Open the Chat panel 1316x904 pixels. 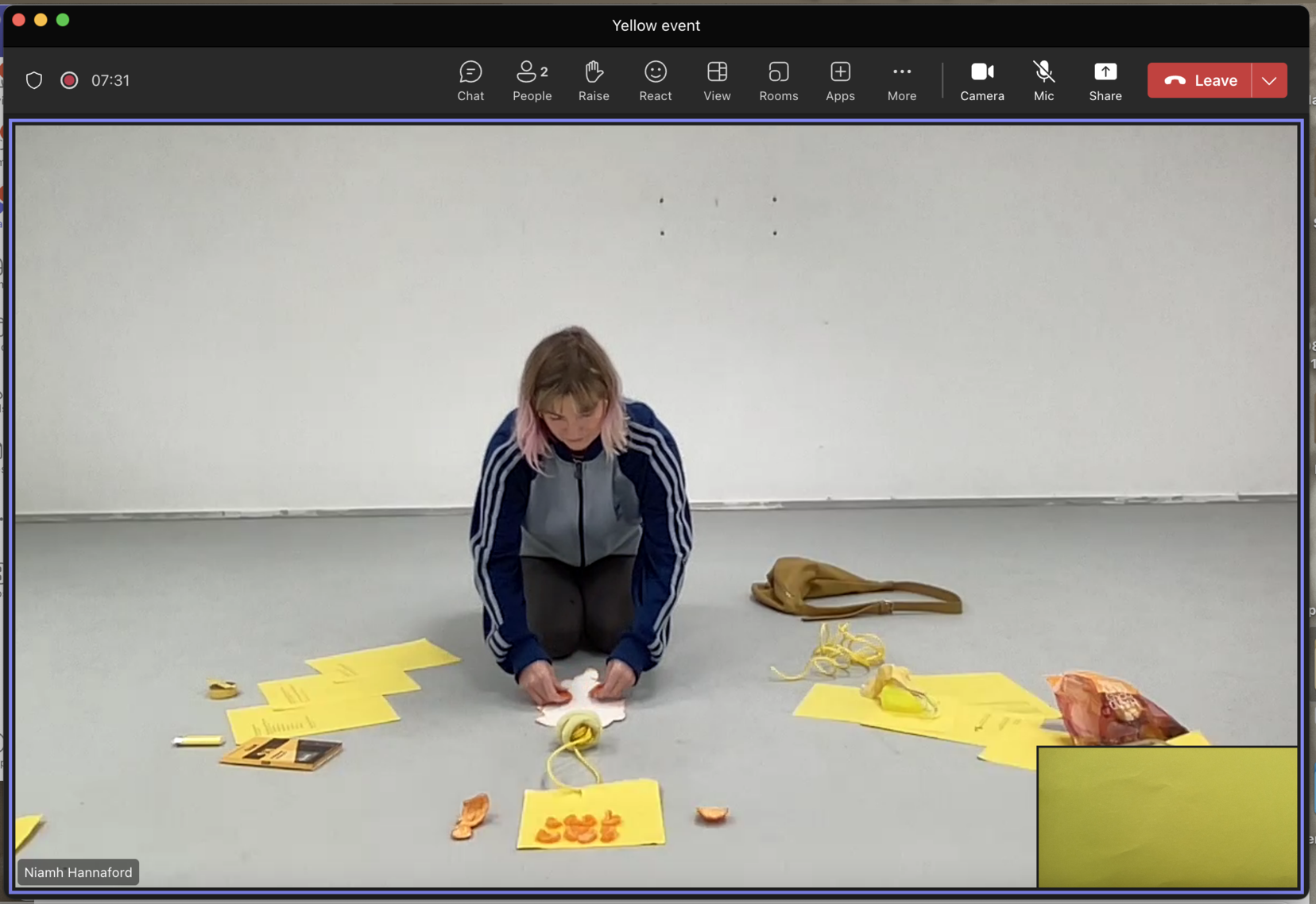470,81
